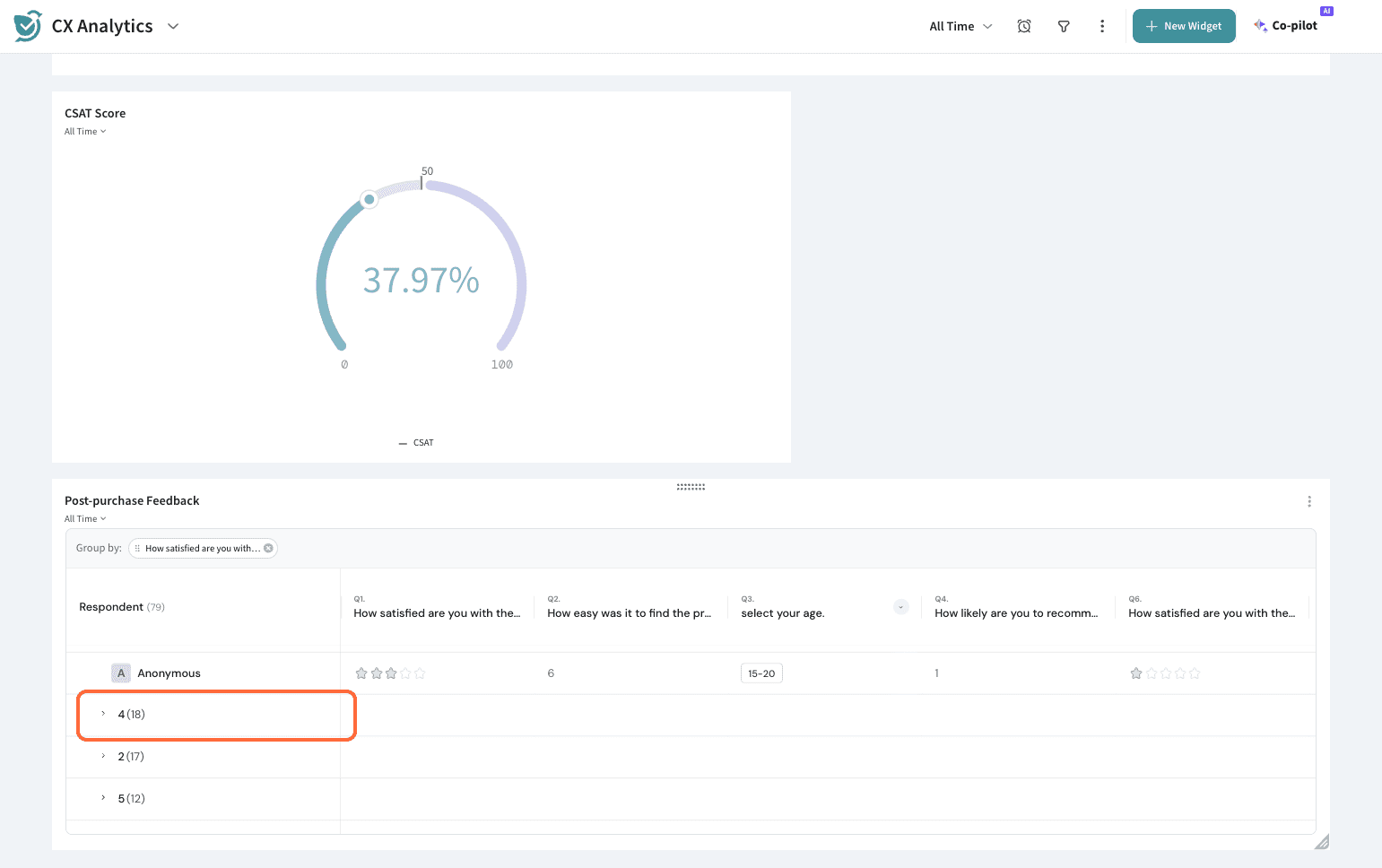This screenshot has height=868, width=1382.
Task: Expand the group row 2 (17)
Action: coord(103,757)
